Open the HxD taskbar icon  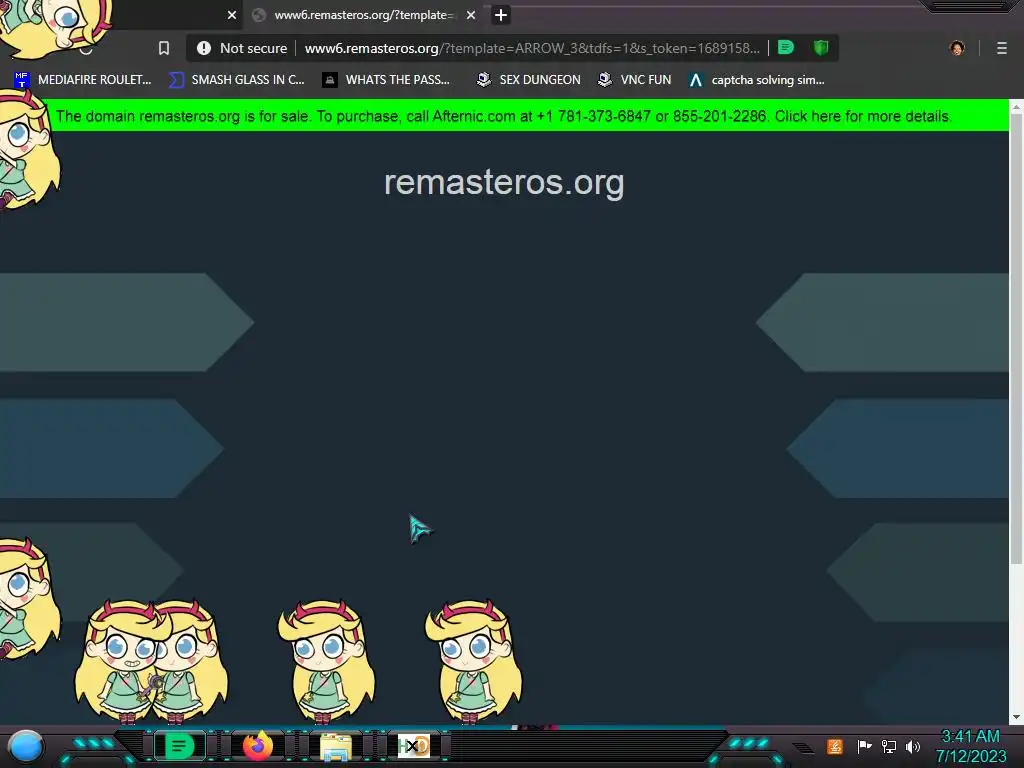pos(413,745)
